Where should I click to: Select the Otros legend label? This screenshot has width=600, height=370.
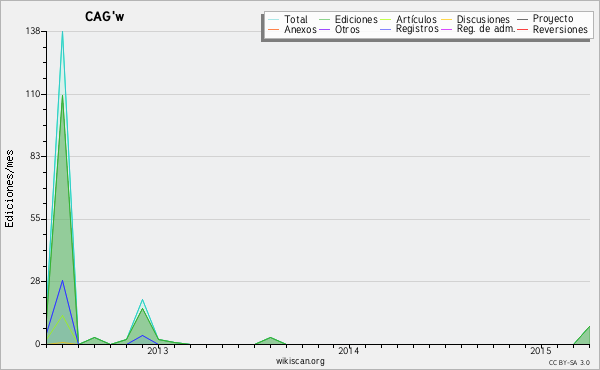click(347, 29)
